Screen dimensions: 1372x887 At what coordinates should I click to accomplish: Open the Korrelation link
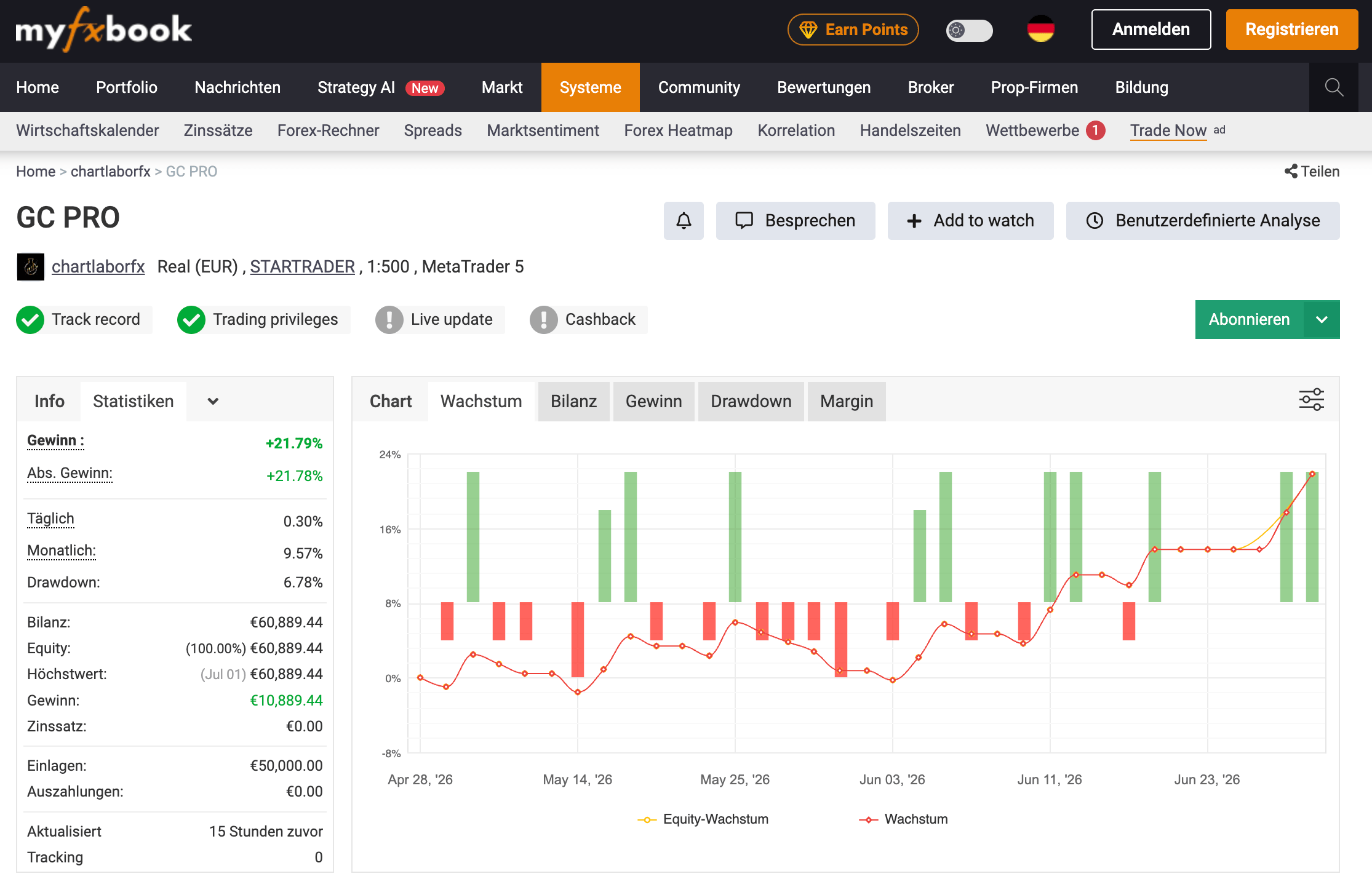coord(796,130)
